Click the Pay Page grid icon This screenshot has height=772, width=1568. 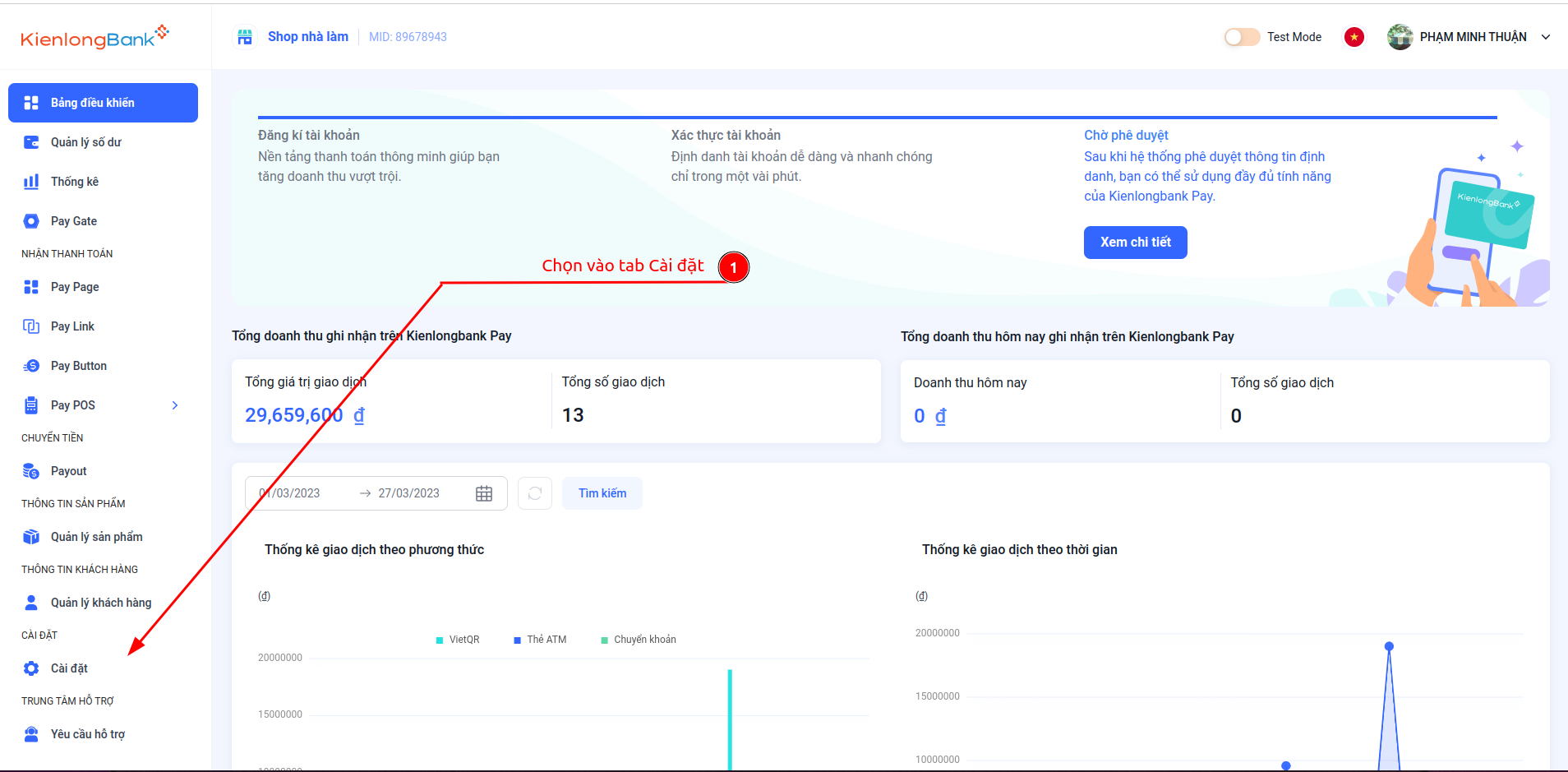coord(31,287)
